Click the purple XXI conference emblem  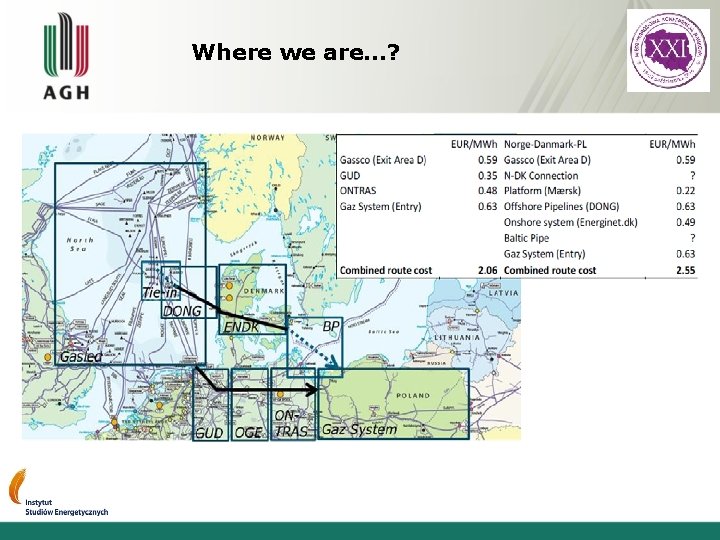668,51
